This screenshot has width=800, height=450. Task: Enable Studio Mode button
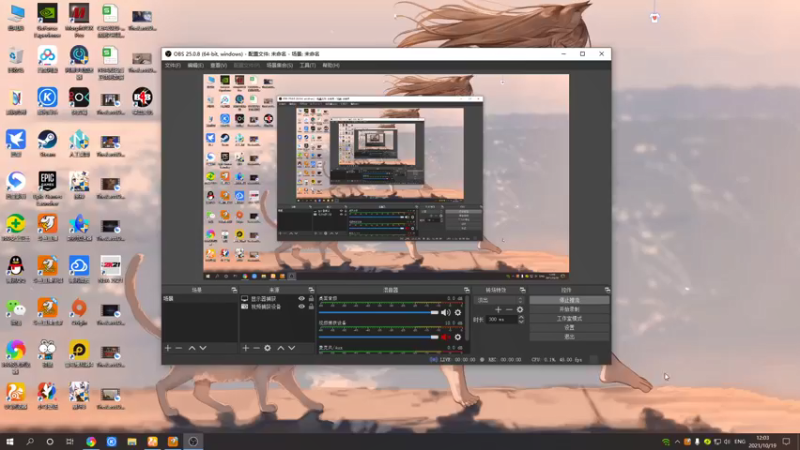tap(569, 318)
